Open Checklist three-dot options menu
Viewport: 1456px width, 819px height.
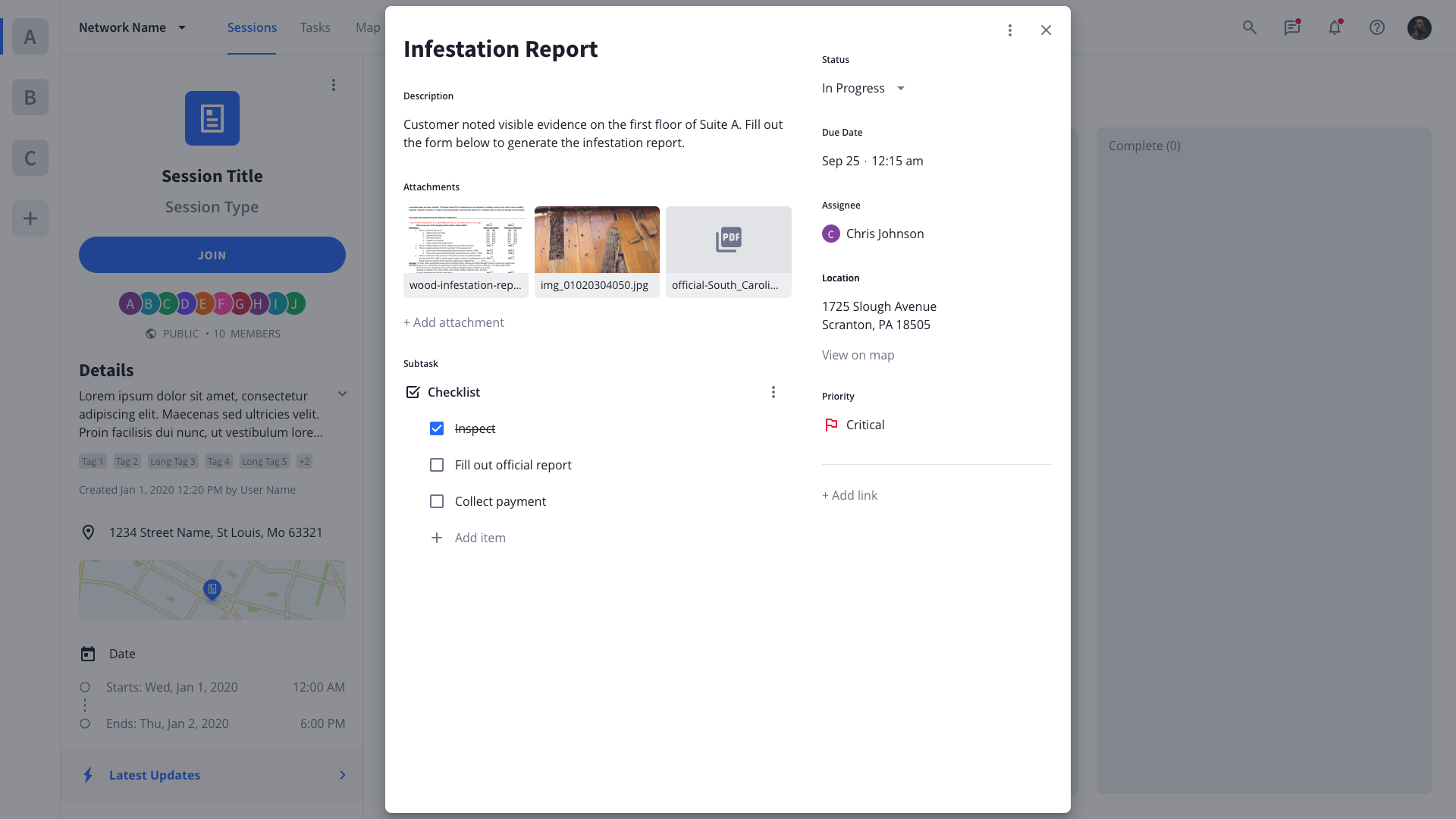point(773,392)
